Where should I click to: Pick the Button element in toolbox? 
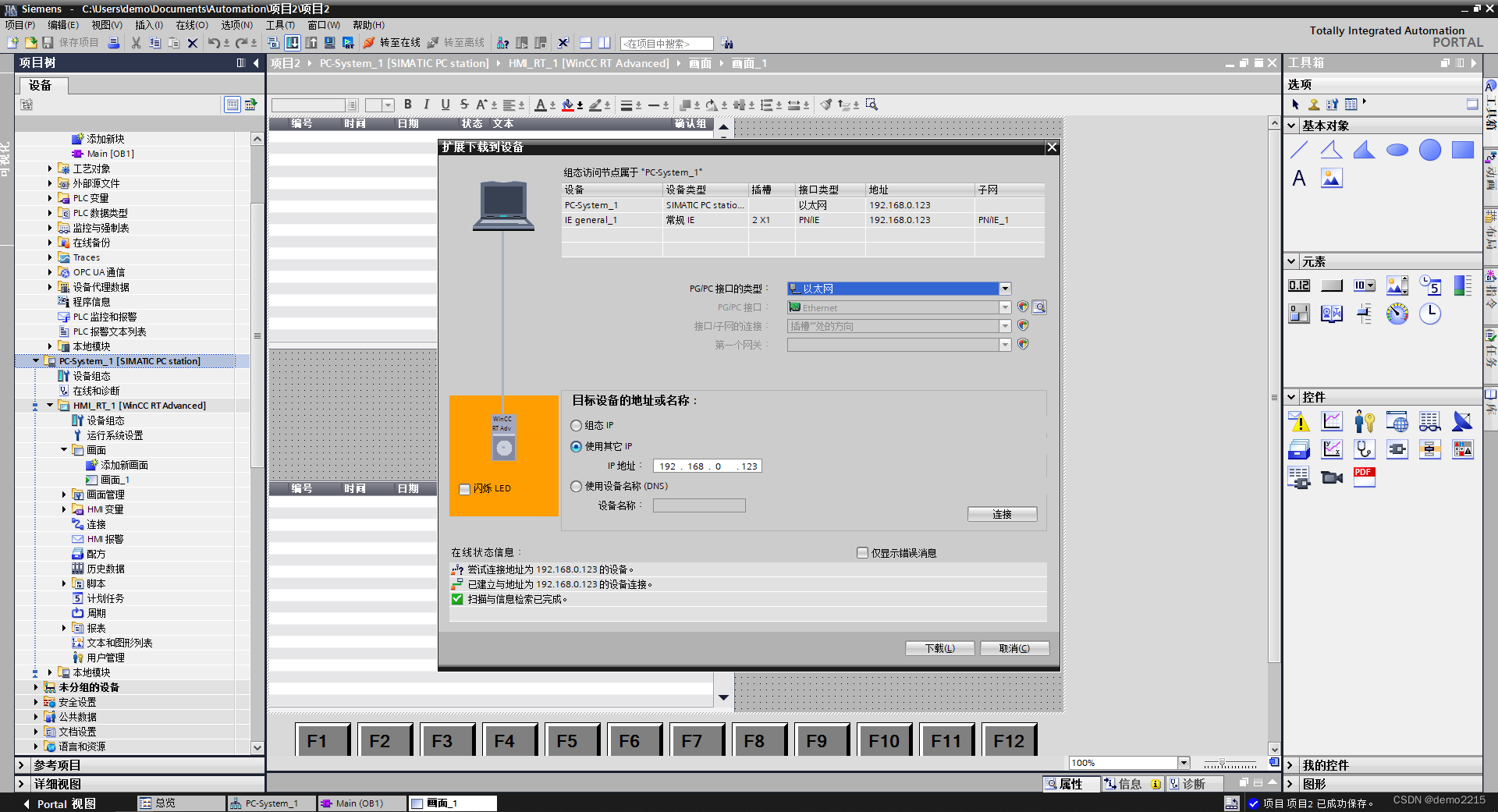[x=1331, y=285]
